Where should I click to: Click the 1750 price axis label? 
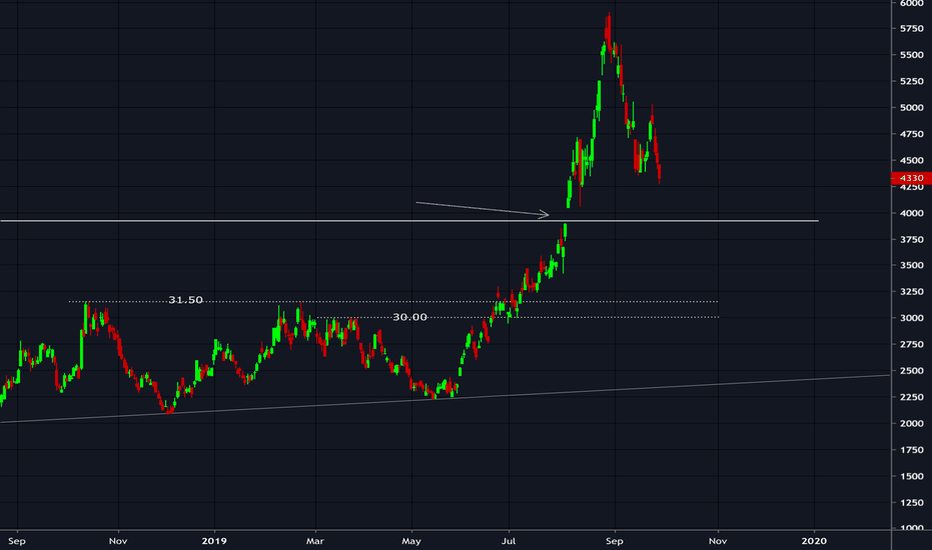coord(912,450)
